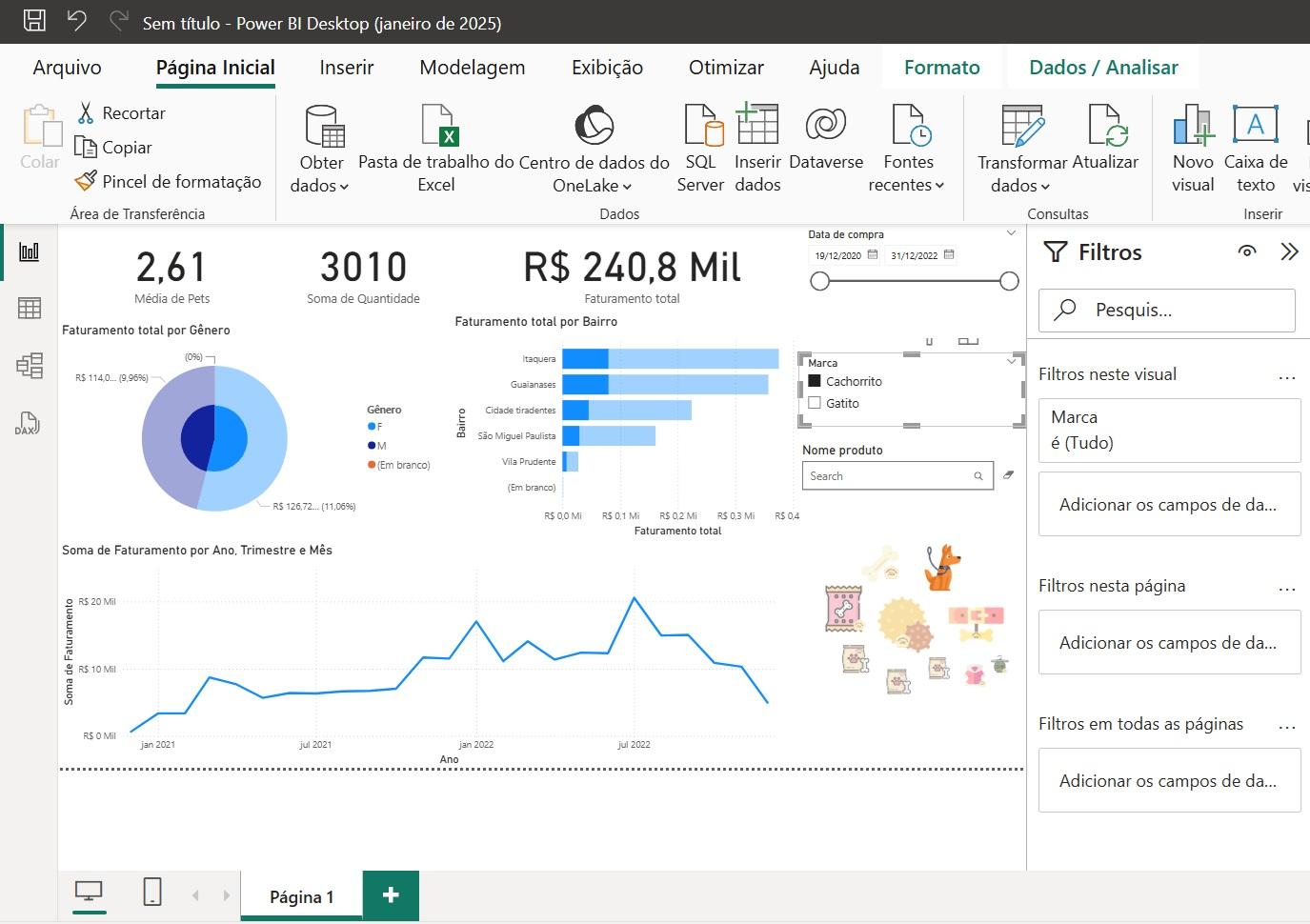Screen dimensions: 1310x924
Task: Switch to mobile layout view
Action: [x=151, y=893]
